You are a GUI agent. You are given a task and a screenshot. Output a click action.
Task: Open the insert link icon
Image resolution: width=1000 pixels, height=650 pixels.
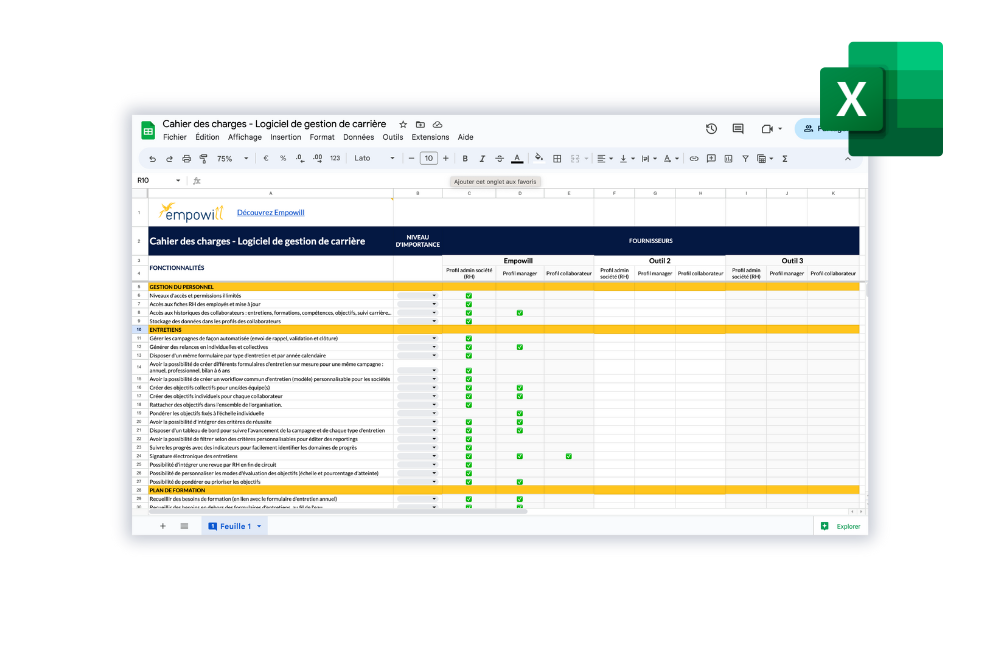click(694, 158)
